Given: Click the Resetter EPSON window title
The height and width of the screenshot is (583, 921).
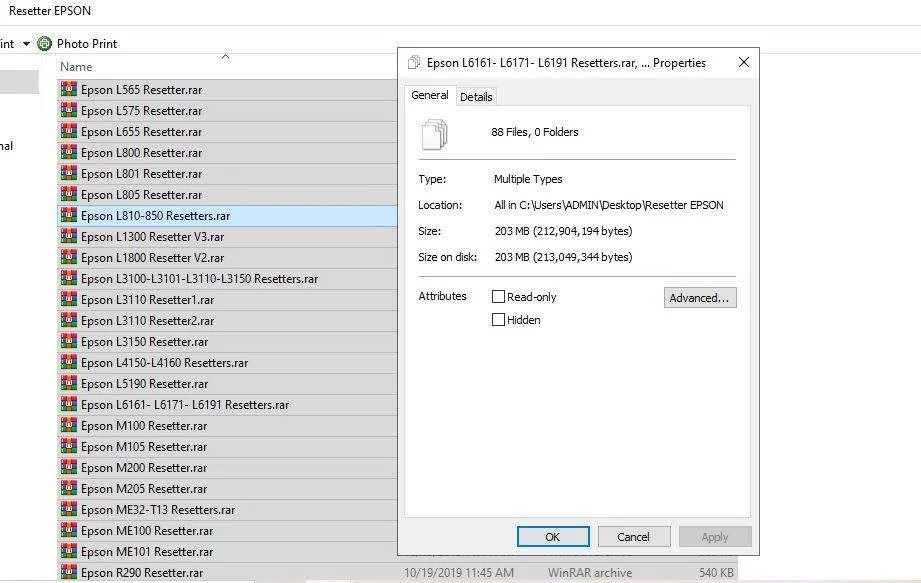Looking at the screenshot, I should (50, 11).
